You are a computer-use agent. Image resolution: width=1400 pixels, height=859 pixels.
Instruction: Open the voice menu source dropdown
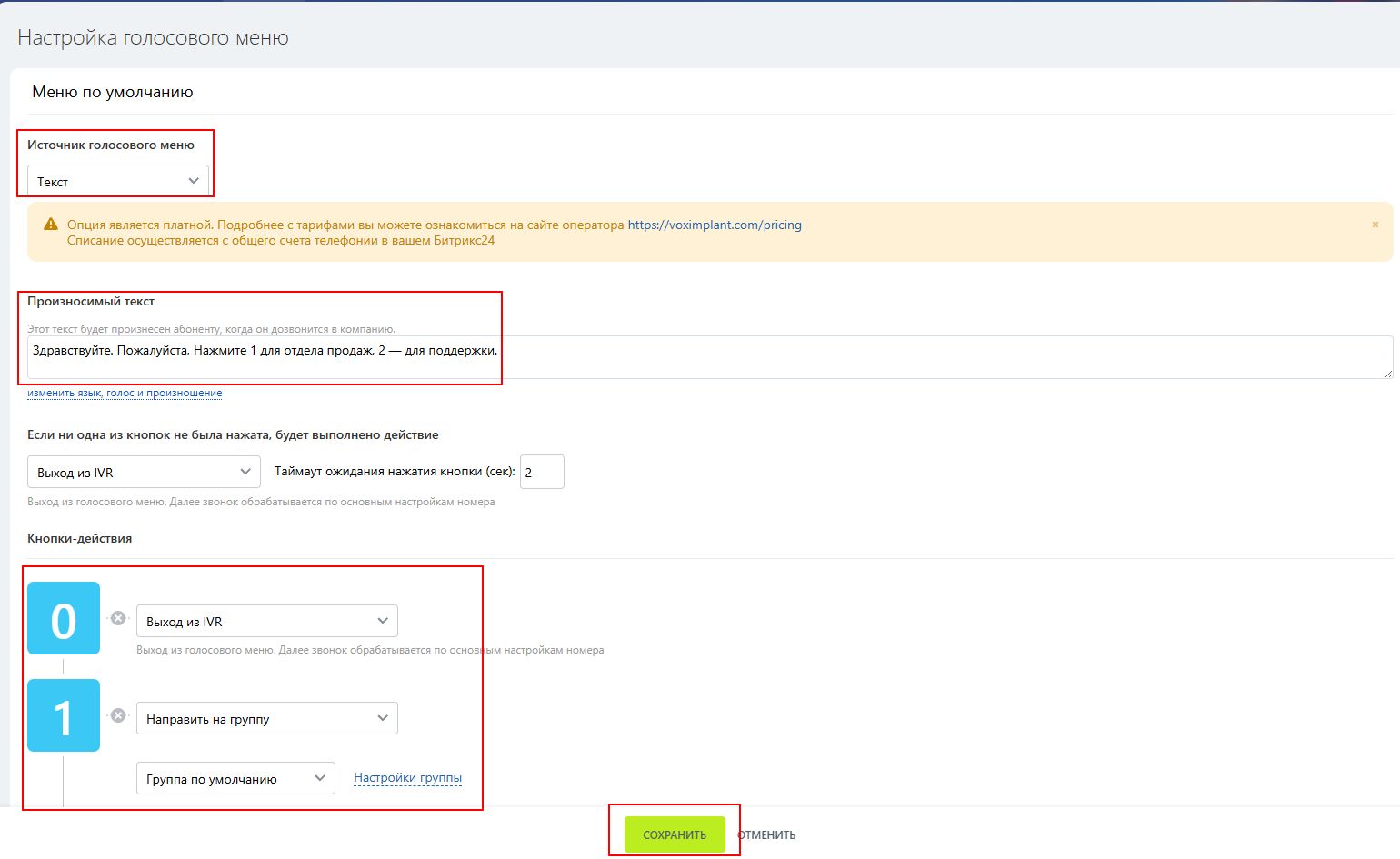click(118, 181)
